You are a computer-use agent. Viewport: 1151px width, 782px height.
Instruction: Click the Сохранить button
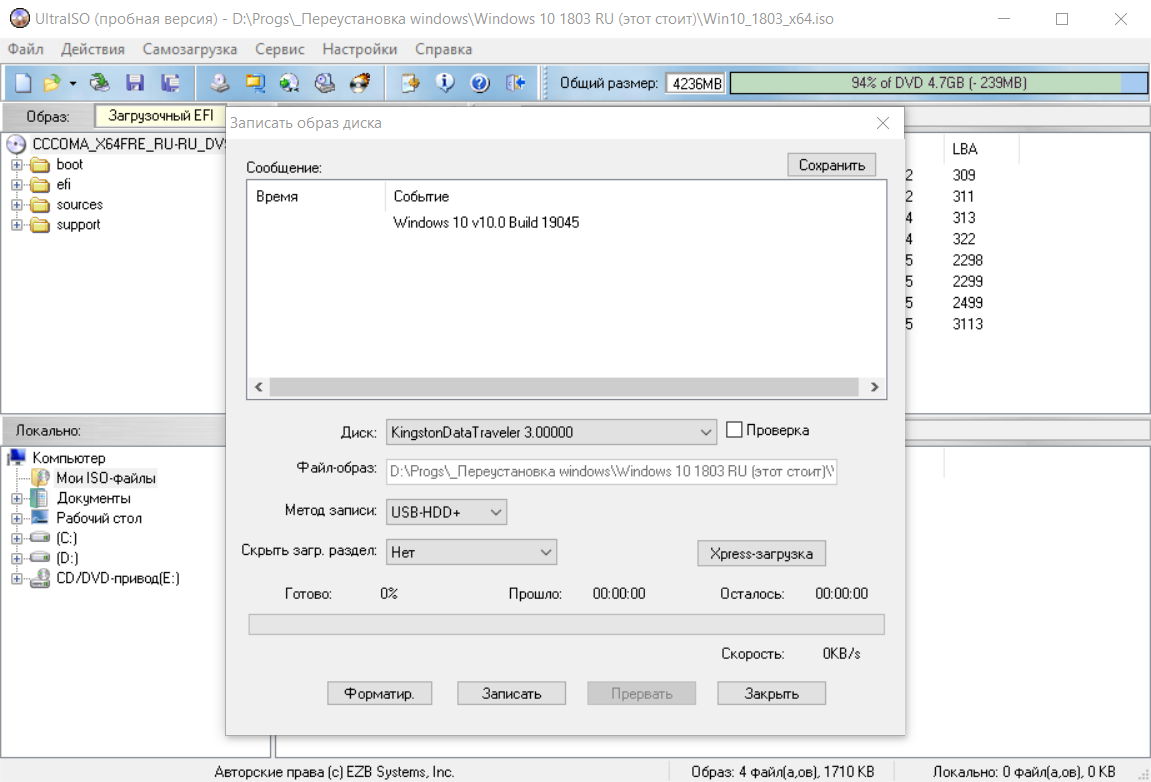pyautogui.click(x=832, y=165)
